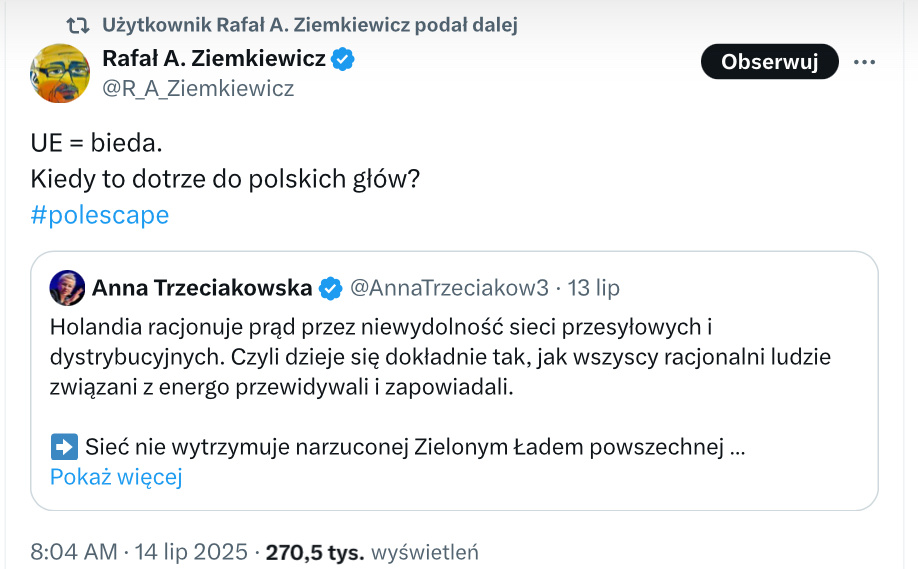The height and width of the screenshot is (569, 918).
Task: Click the '270,5 tys. wyświetleń' view count
Action: tap(372, 551)
